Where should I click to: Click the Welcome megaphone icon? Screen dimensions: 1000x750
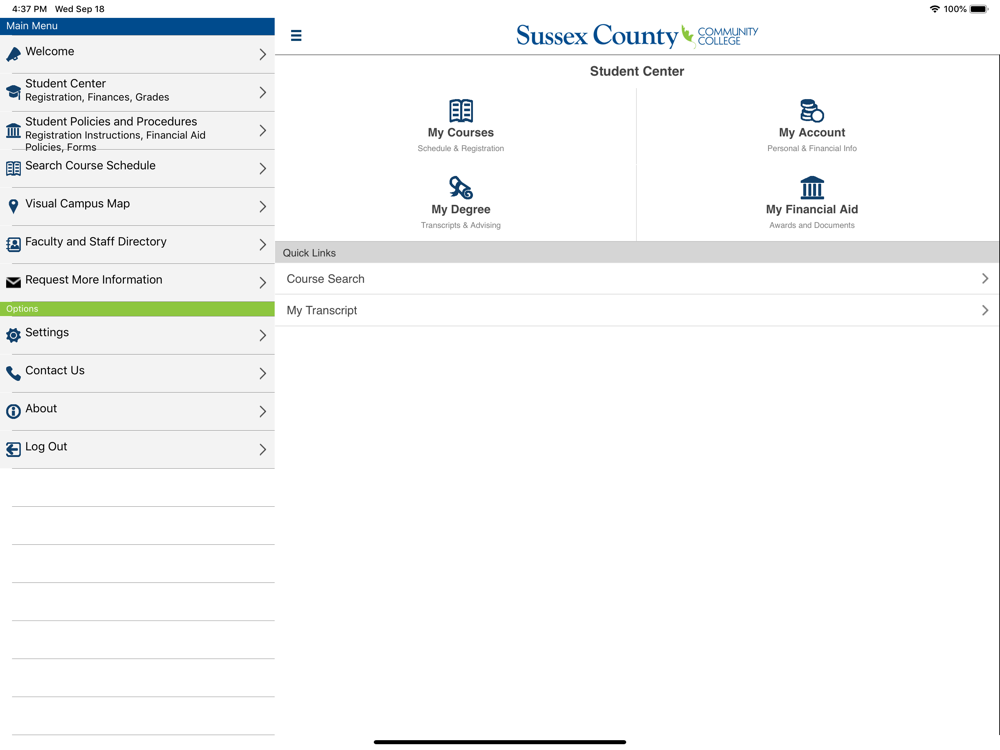coord(13,55)
